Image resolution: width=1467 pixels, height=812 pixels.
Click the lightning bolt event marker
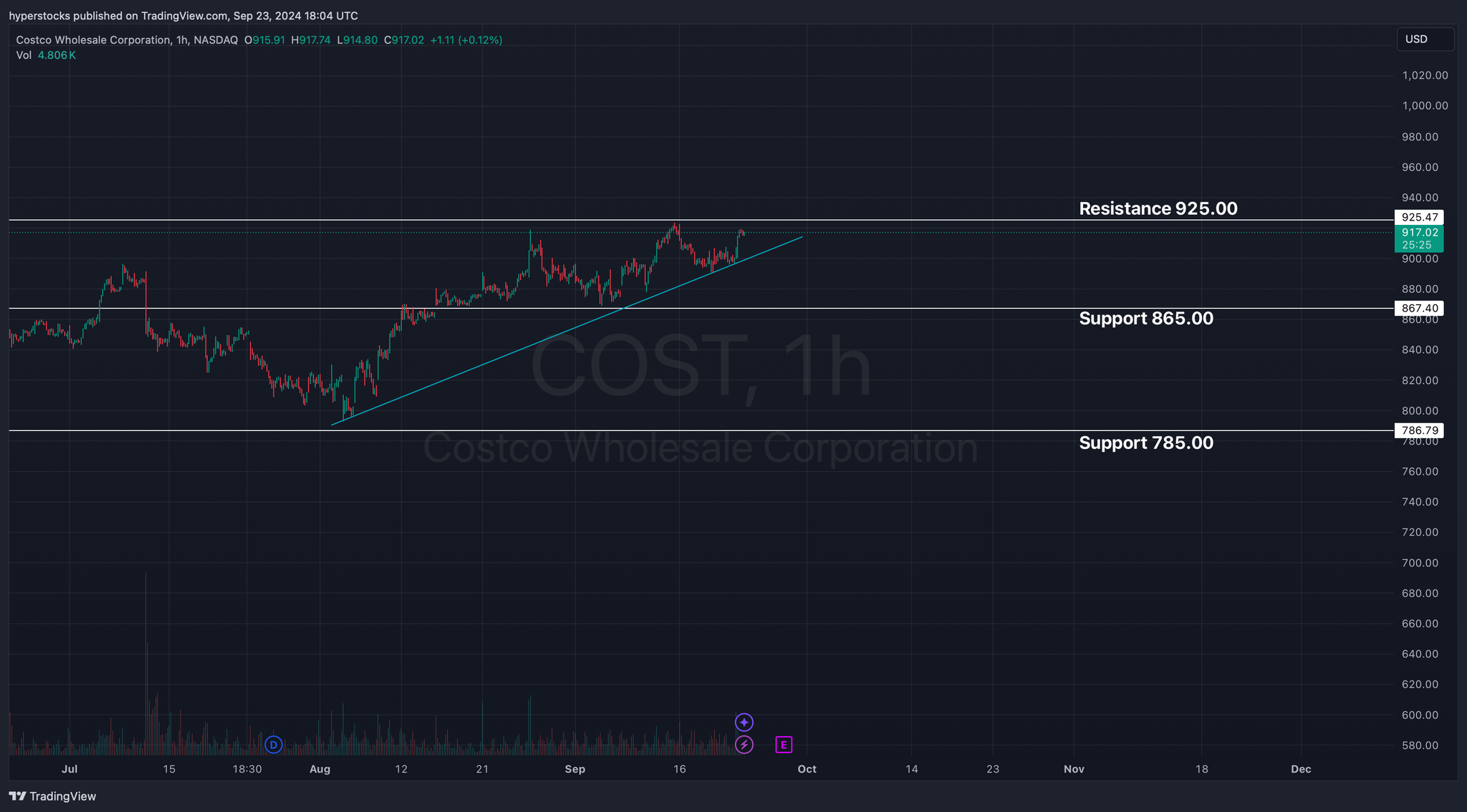coord(744,745)
